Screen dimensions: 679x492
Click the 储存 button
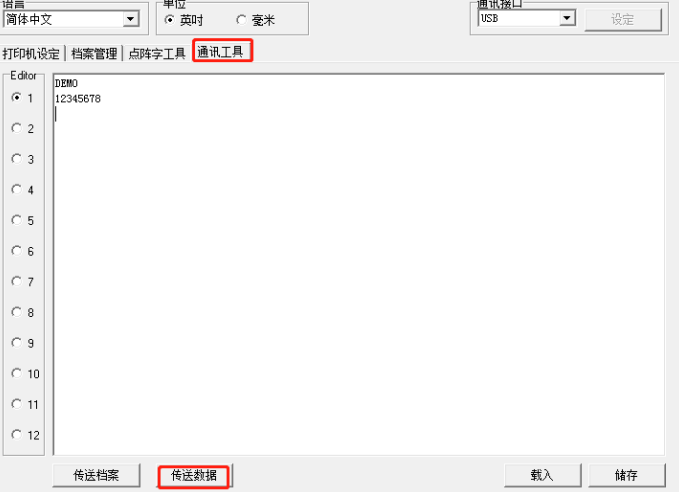(x=626, y=475)
